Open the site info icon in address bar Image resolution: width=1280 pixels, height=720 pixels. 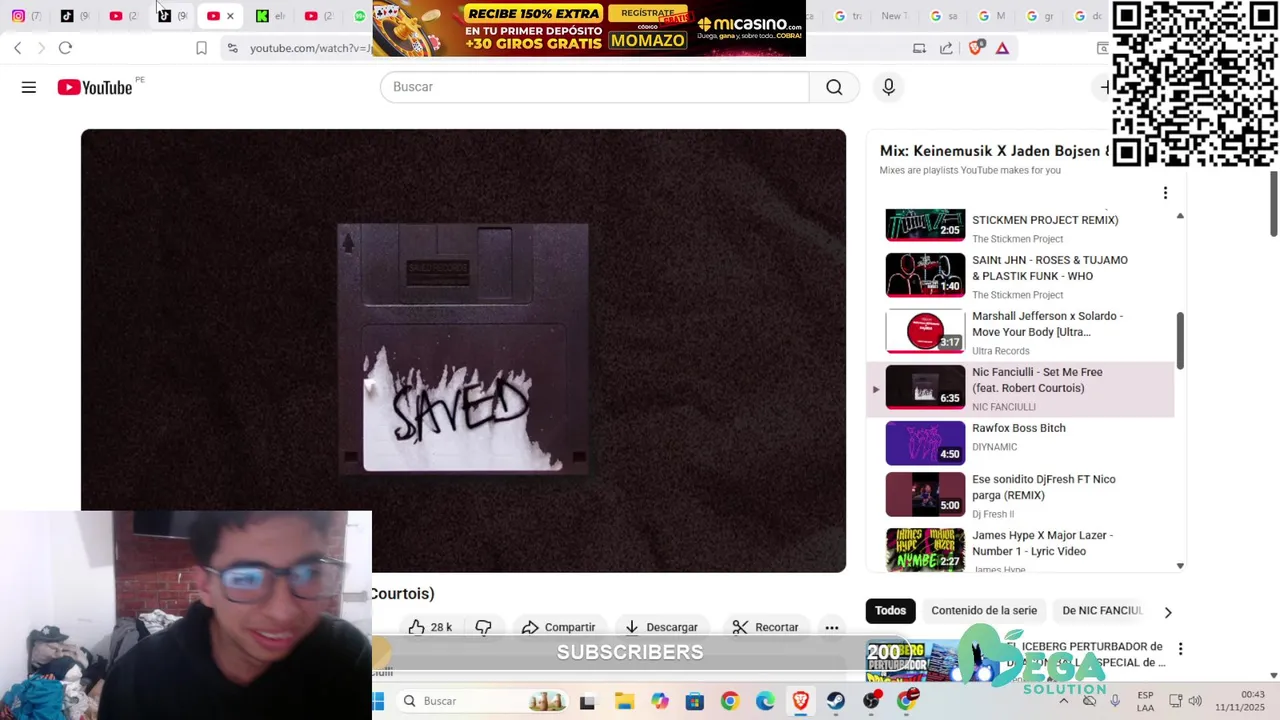pyautogui.click(x=232, y=48)
